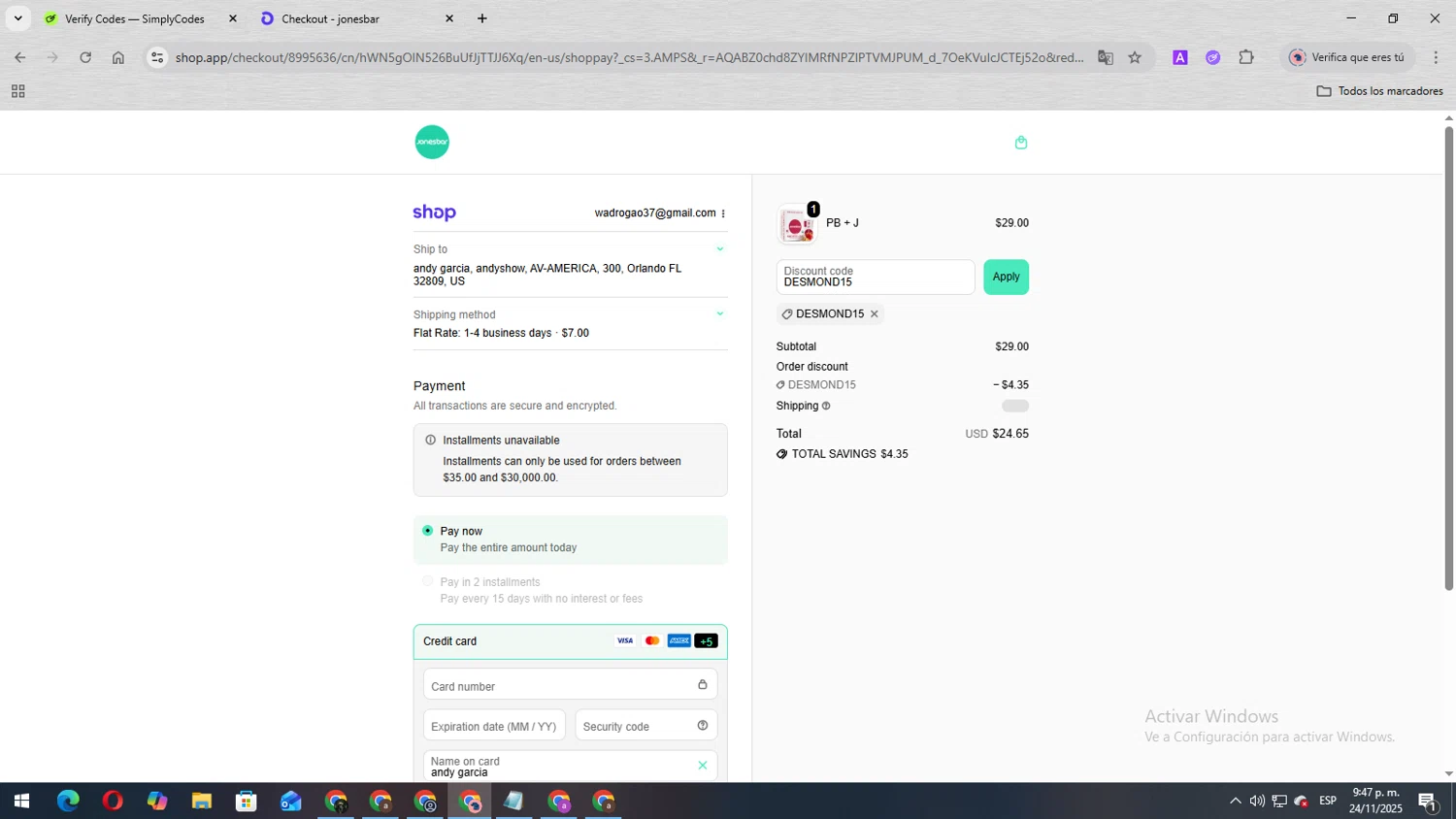This screenshot has width=1456, height=819.
Task: Click the card number lock icon
Action: coord(703,684)
